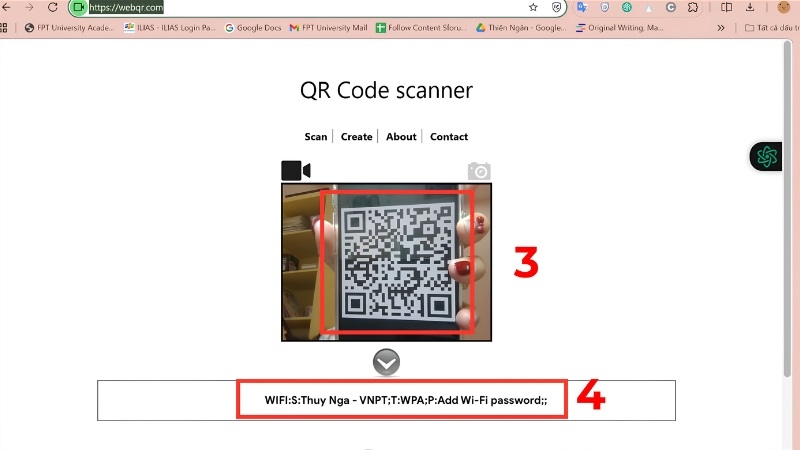The height and width of the screenshot is (450, 800).
Task: Open the Downloads arrow icon
Action: pos(749,7)
